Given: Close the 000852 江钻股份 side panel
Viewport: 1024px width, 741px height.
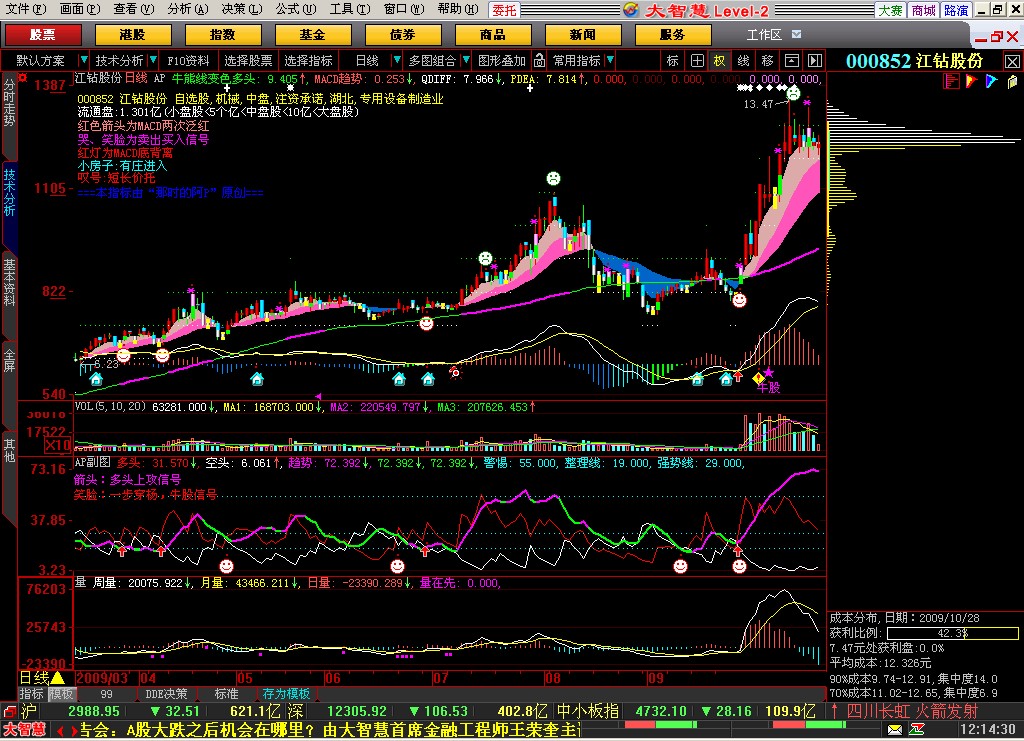Looking at the screenshot, I should (x=1012, y=61).
